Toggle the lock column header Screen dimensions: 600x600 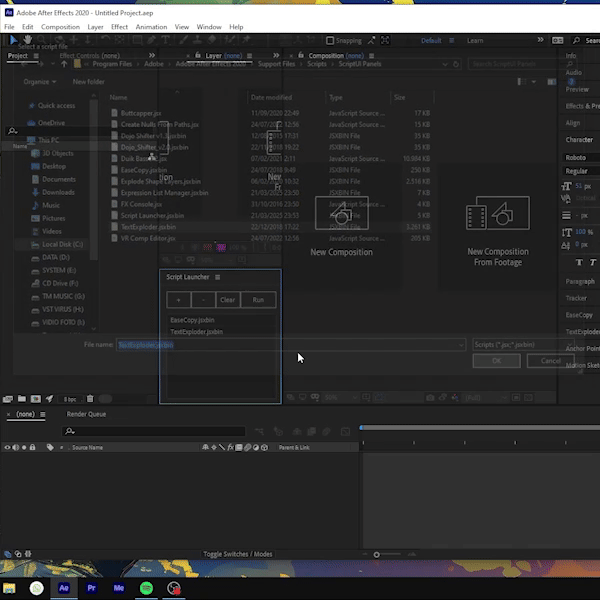pos(33,447)
